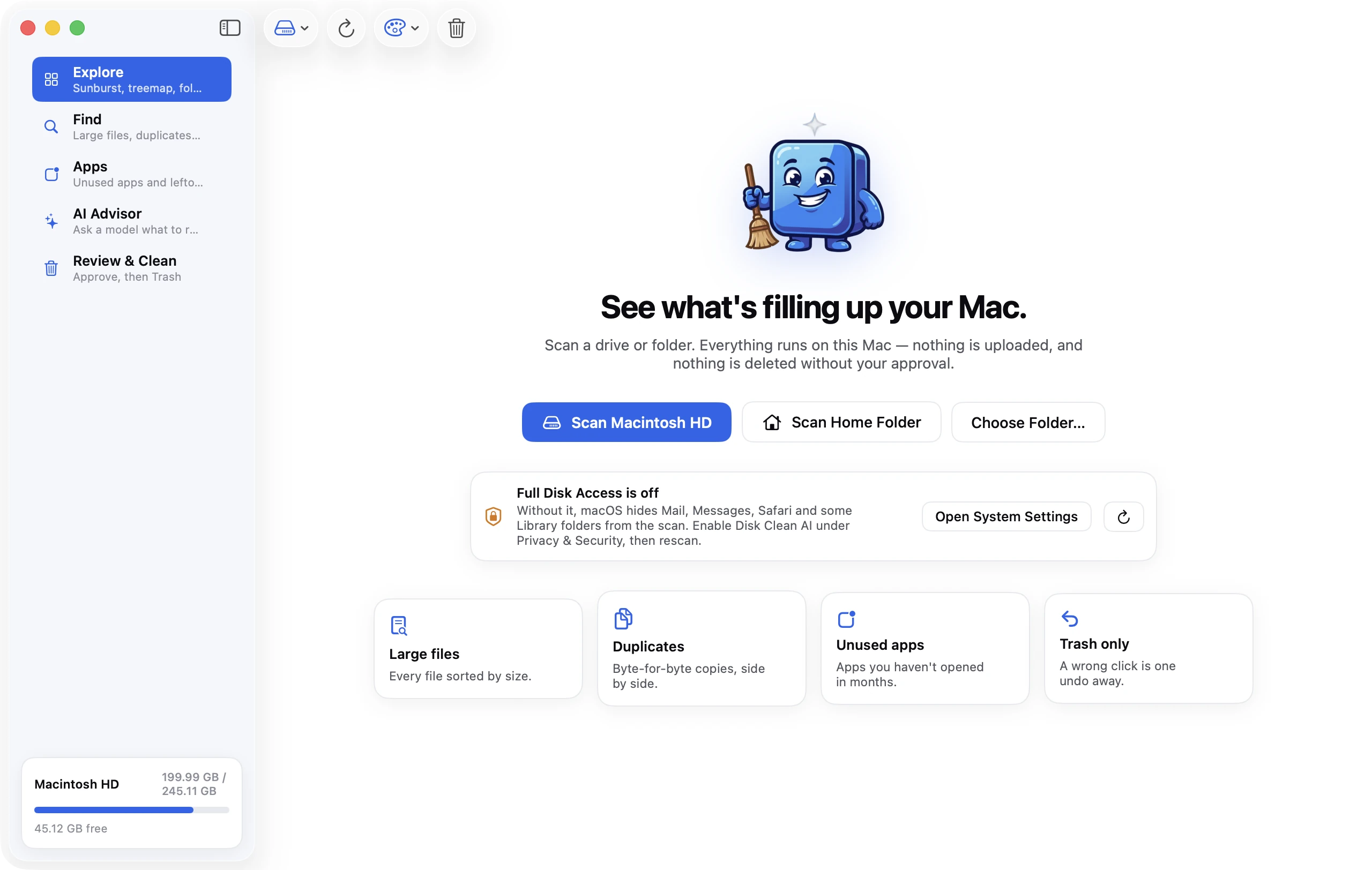Open the Duplicates card
The image size is (1372, 870).
coord(702,649)
